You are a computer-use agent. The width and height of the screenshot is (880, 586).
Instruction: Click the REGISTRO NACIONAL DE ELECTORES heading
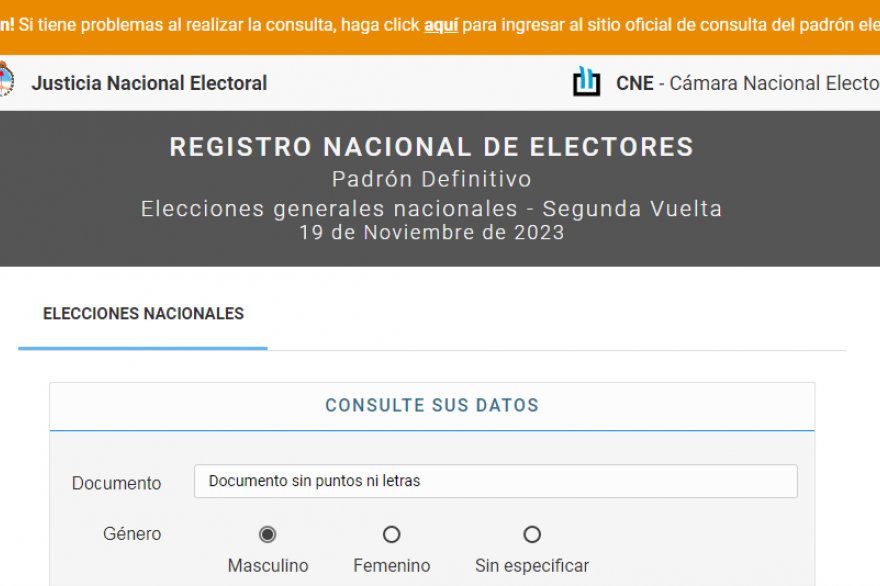point(432,147)
